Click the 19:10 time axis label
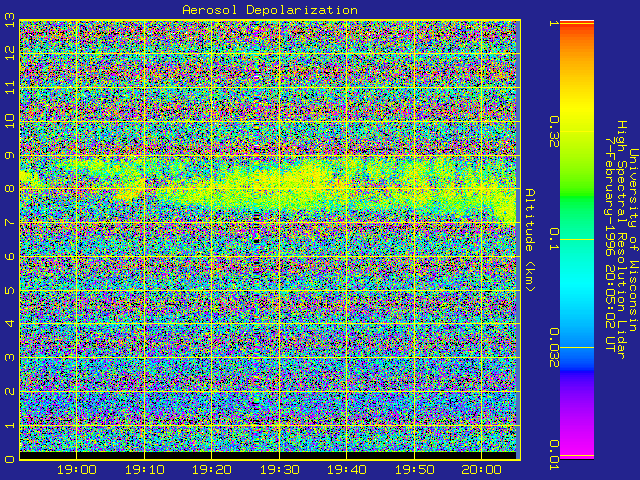The width and height of the screenshot is (640, 480). click(x=144, y=470)
